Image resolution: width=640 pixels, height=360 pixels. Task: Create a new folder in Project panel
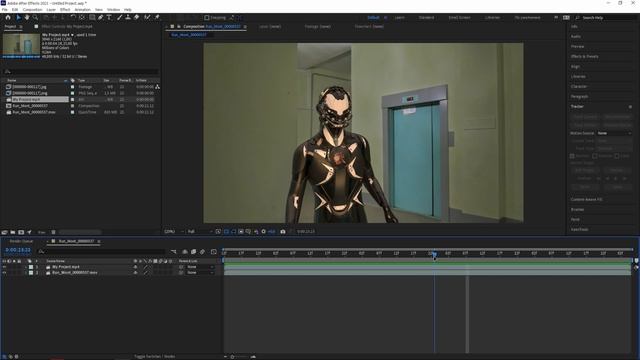[13, 232]
